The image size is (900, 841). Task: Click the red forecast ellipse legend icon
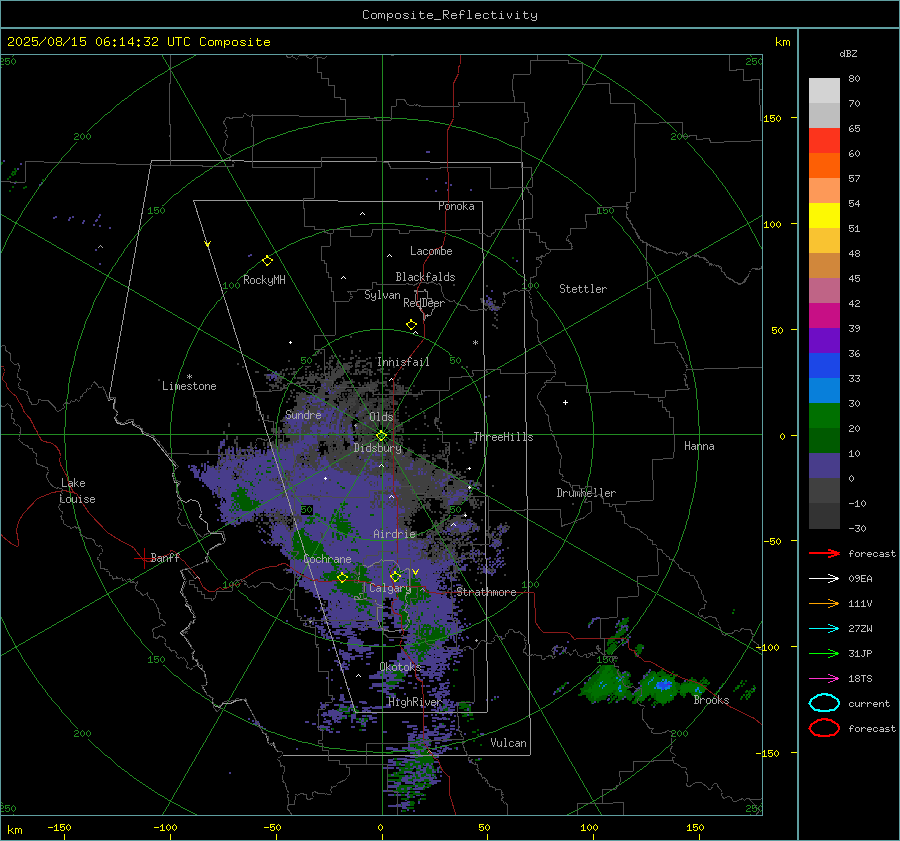click(x=824, y=728)
